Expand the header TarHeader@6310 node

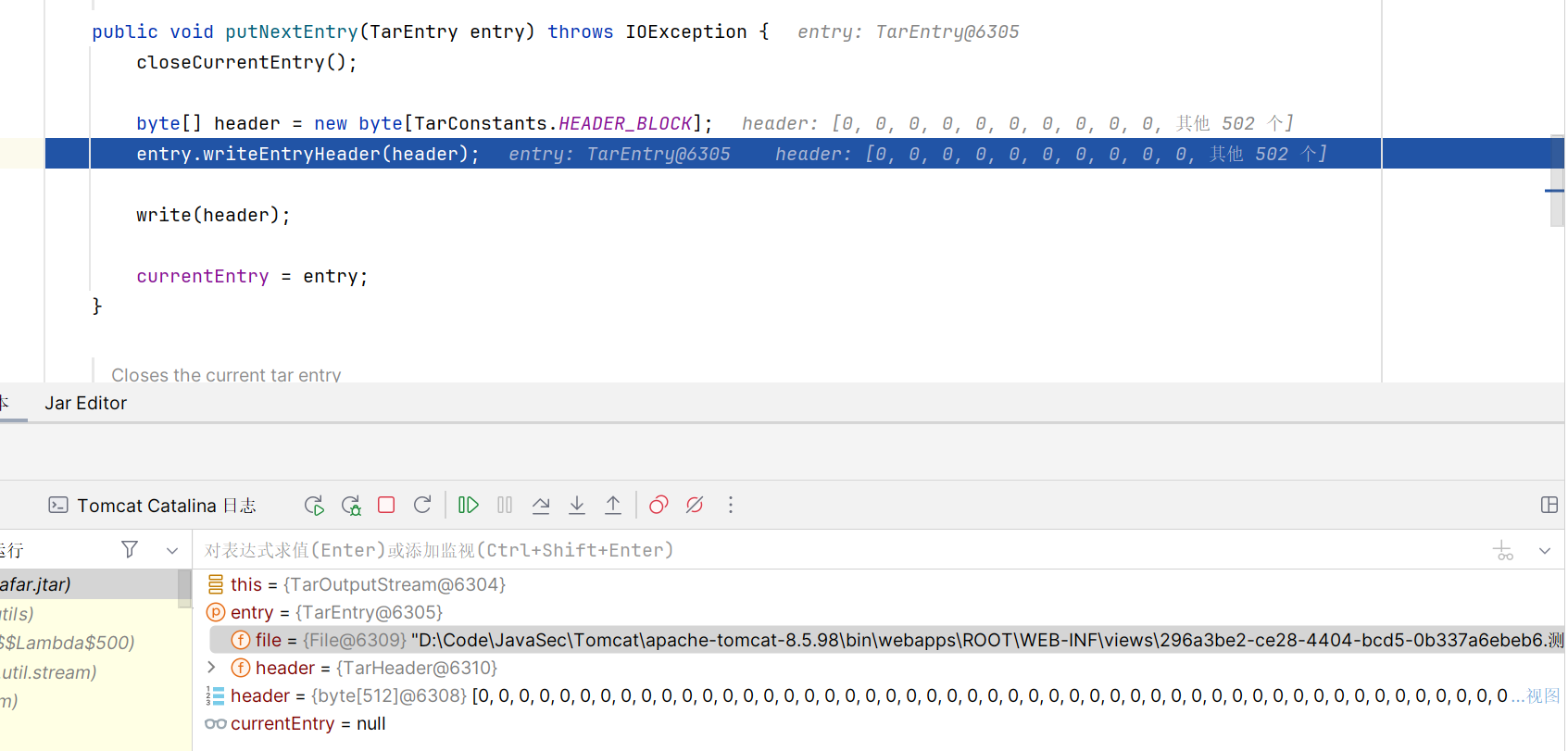pyautogui.click(x=211, y=667)
